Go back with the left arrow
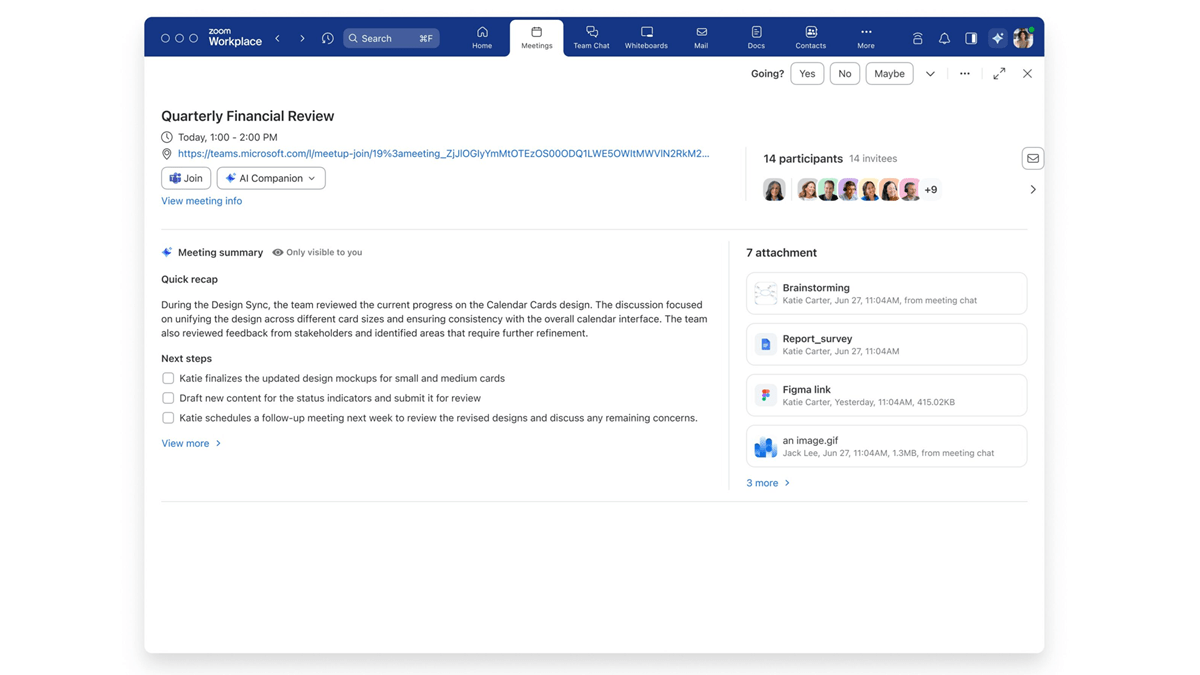The image size is (1200, 675). click(277, 38)
